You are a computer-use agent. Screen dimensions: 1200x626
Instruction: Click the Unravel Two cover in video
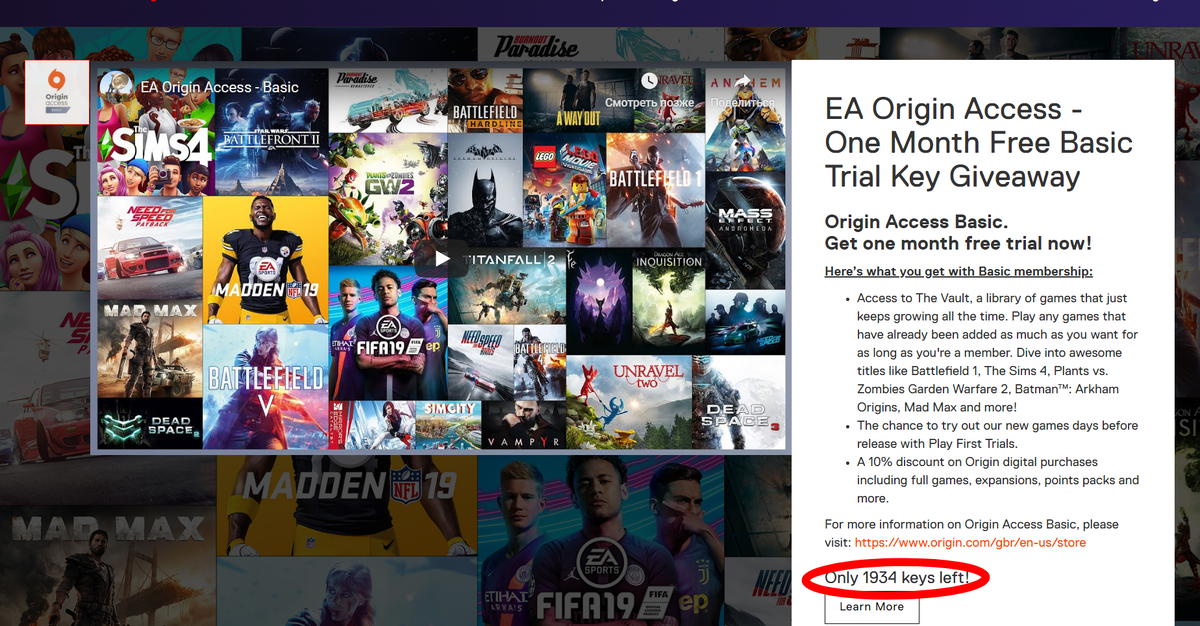(626, 403)
